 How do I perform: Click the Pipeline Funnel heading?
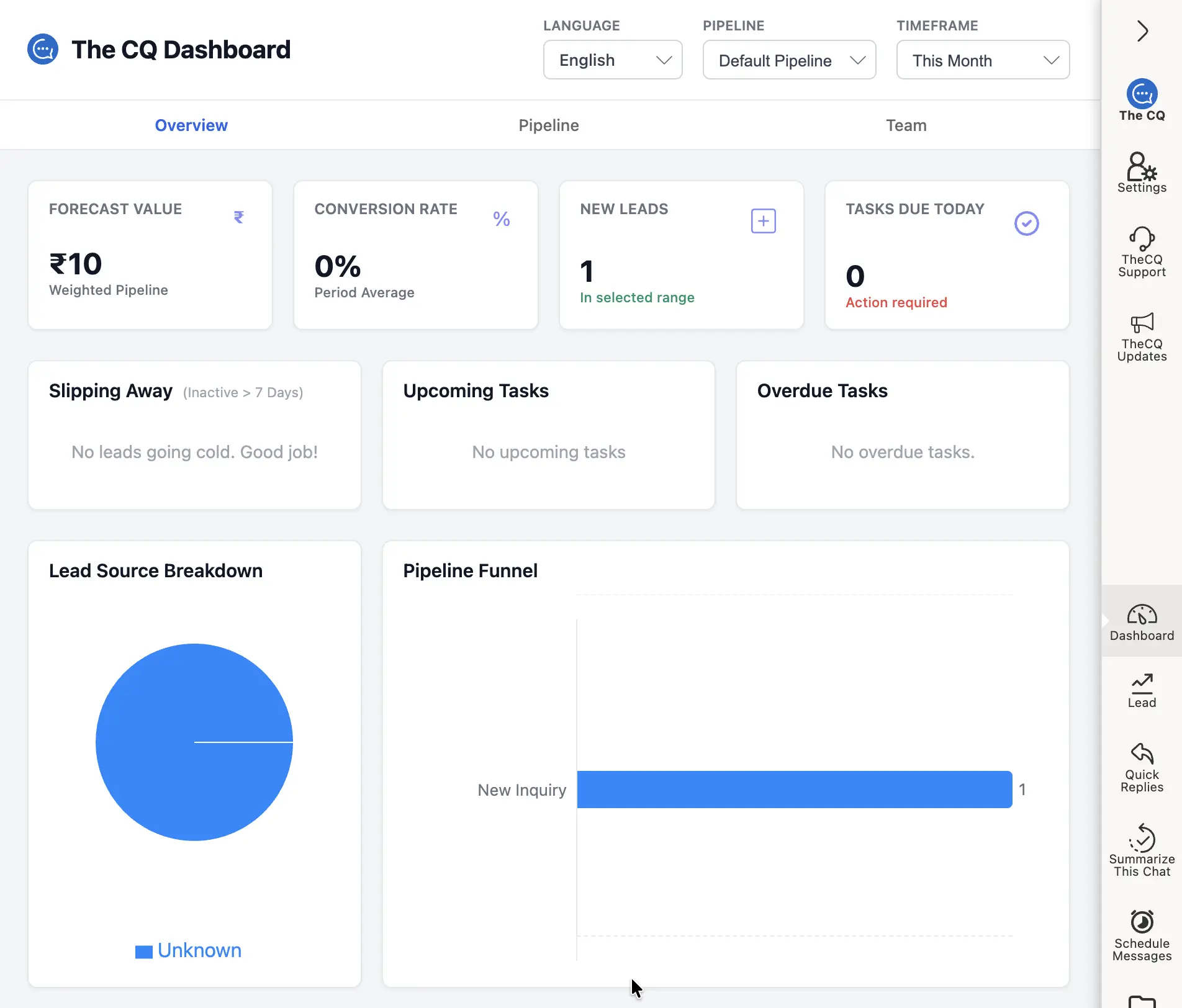(x=471, y=571)
